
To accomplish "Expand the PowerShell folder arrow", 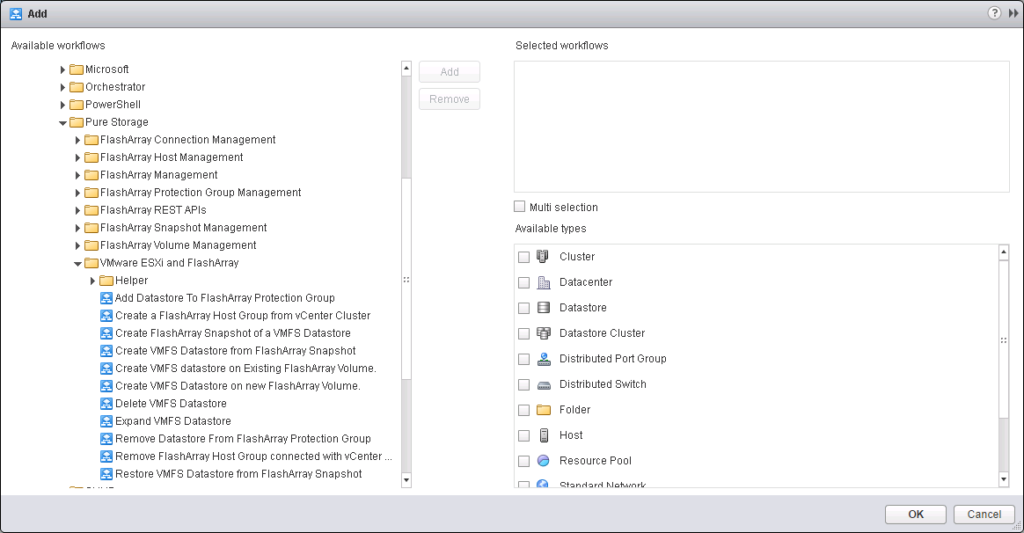I will 63,105.
